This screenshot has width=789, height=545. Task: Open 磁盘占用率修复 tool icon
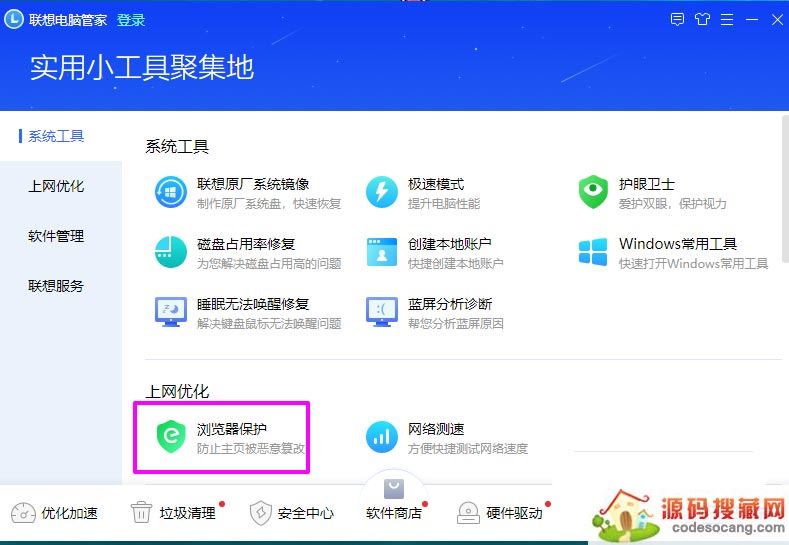171,252
